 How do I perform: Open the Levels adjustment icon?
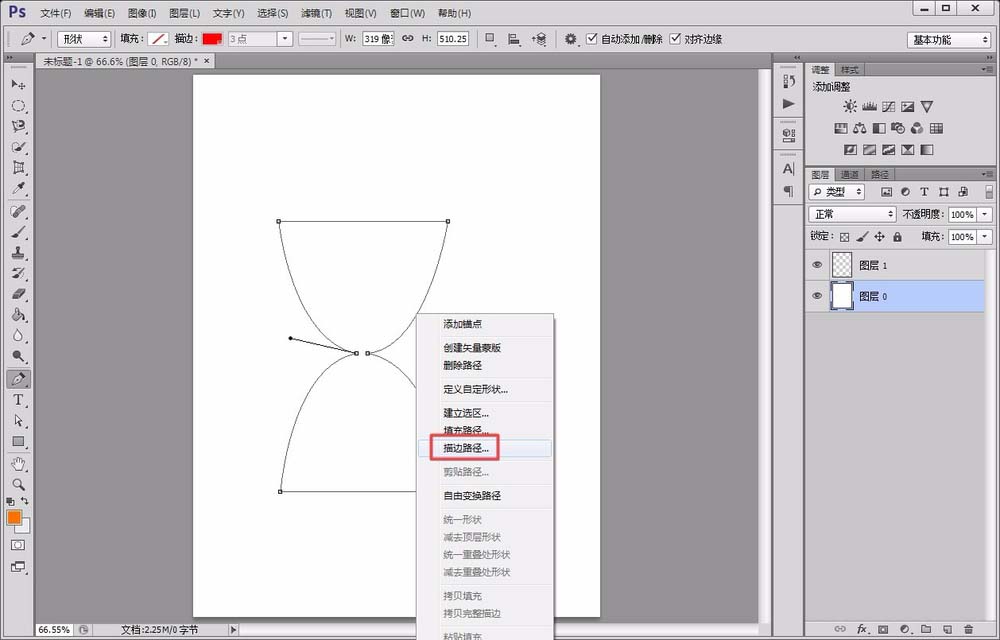point(869,106)
